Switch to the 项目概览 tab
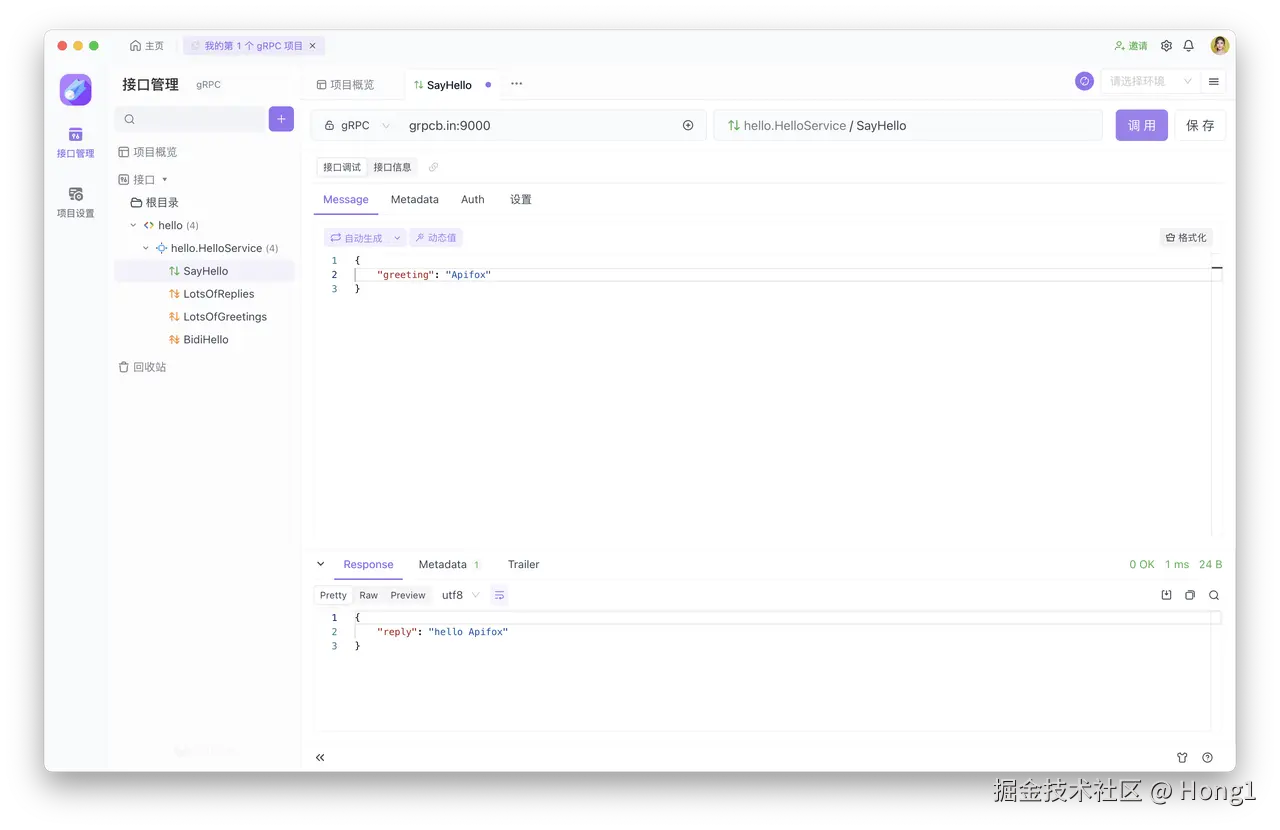The height and width of the screenshot is (830, 1280). coord(345,85)
